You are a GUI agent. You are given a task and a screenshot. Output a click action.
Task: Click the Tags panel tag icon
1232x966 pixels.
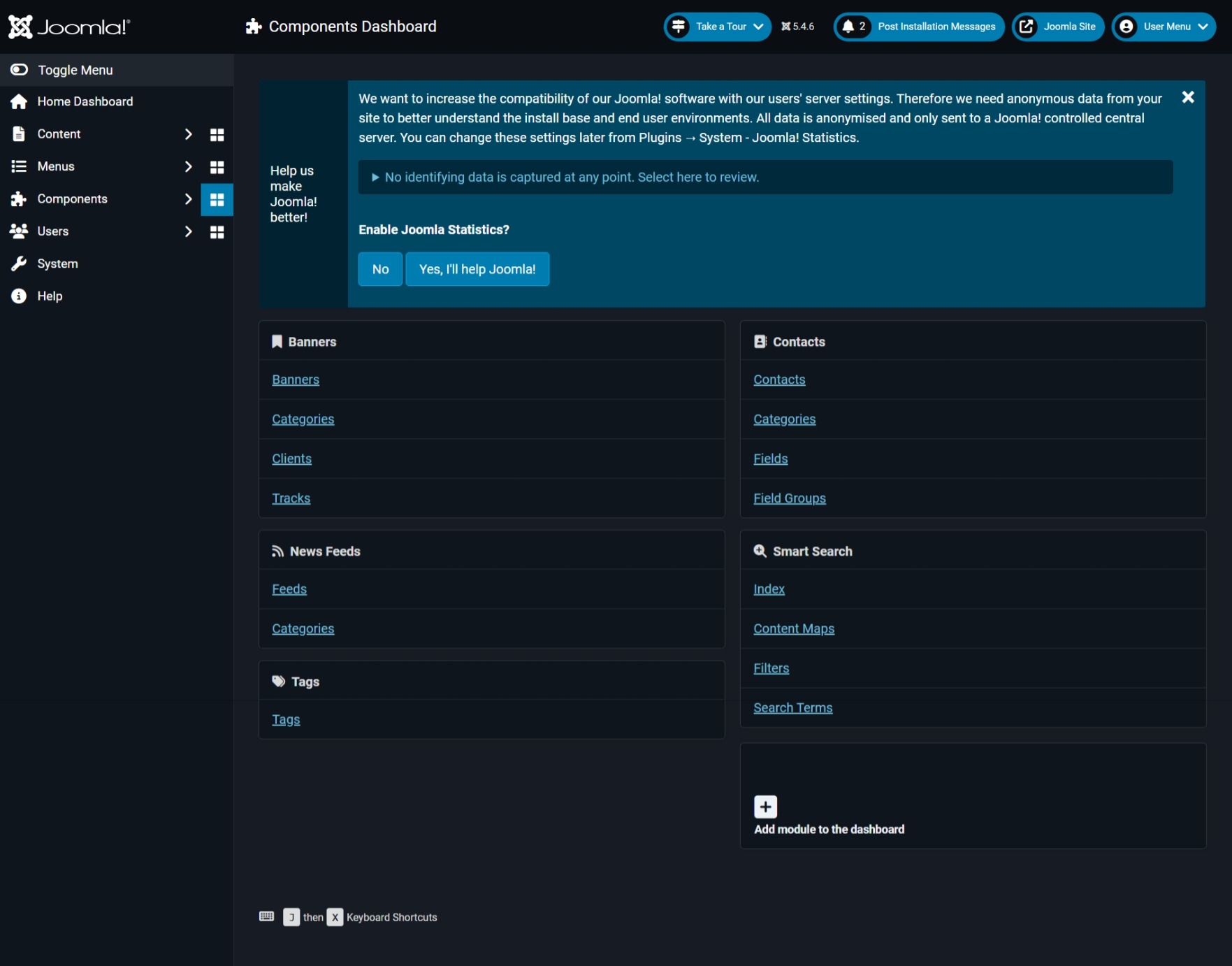point(279,682)
